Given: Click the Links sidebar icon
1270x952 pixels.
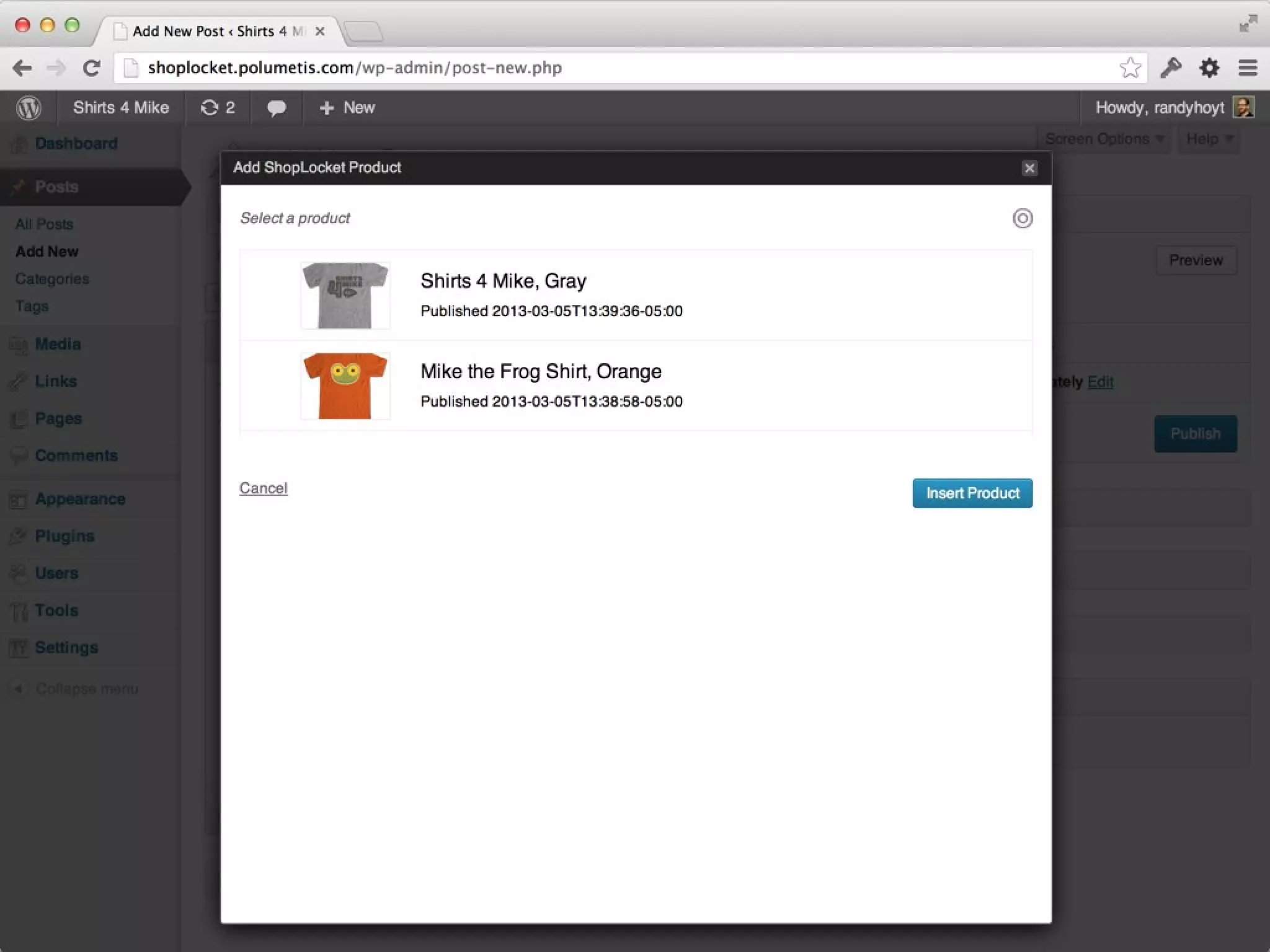Looking at the screenshot, I should pyautogui.click(x=19, y=382).
